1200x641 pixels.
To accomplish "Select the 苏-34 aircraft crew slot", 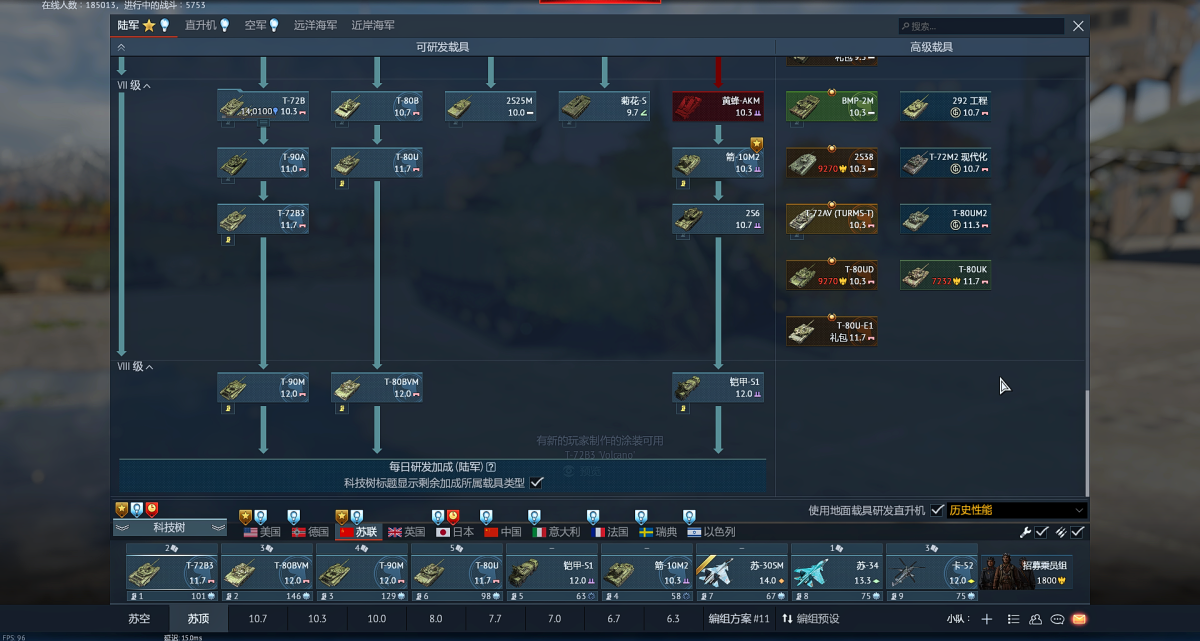I will pos(836,574).
